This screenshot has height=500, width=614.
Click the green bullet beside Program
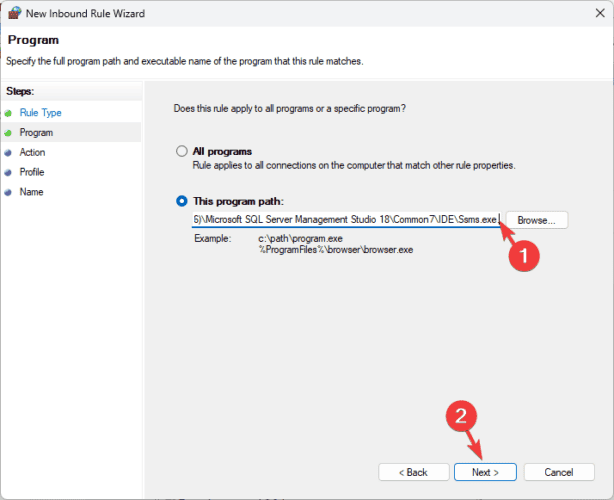click(8, 133)
